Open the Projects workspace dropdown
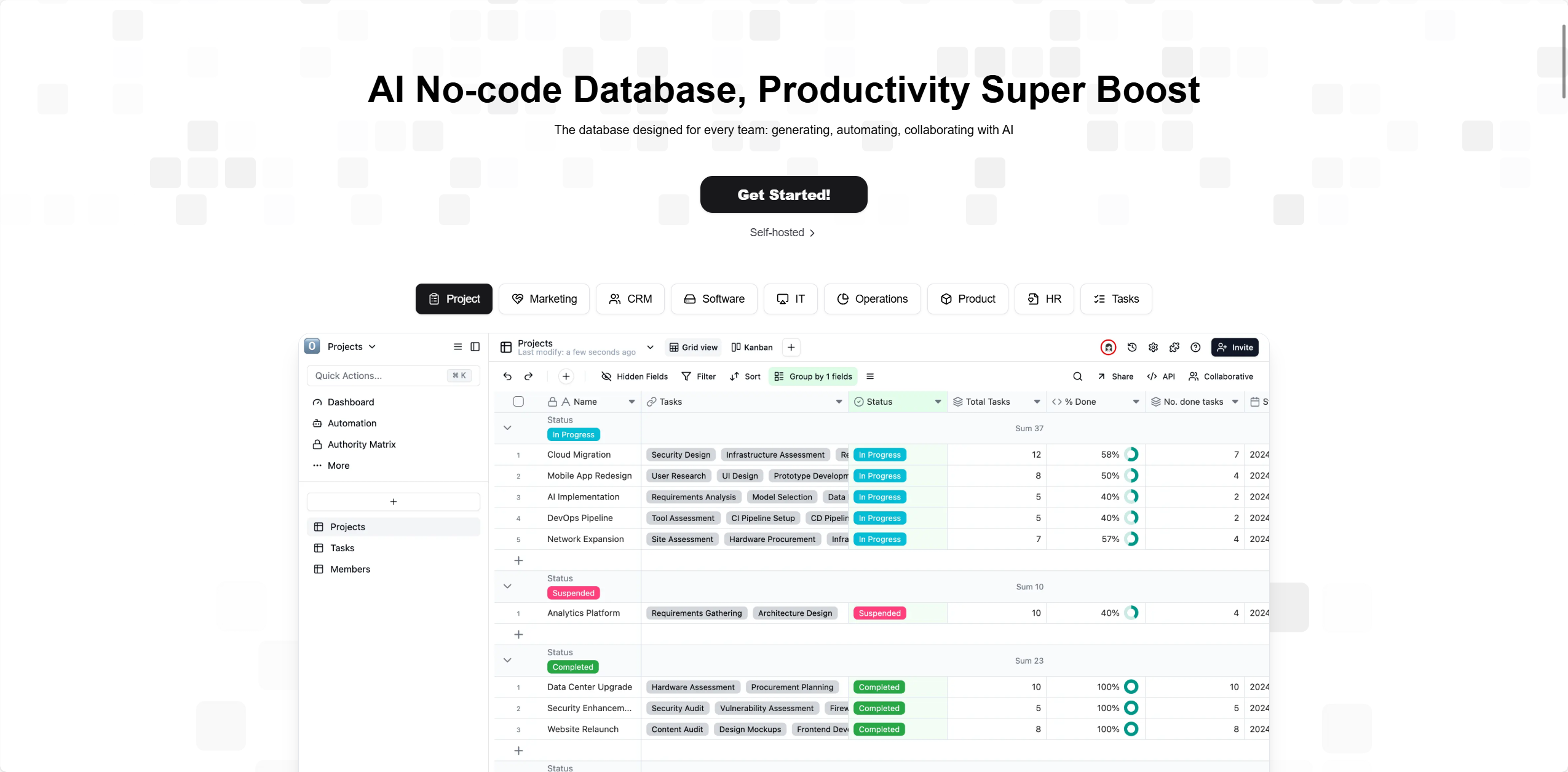 pyautogui.click(x=352, y=347)
